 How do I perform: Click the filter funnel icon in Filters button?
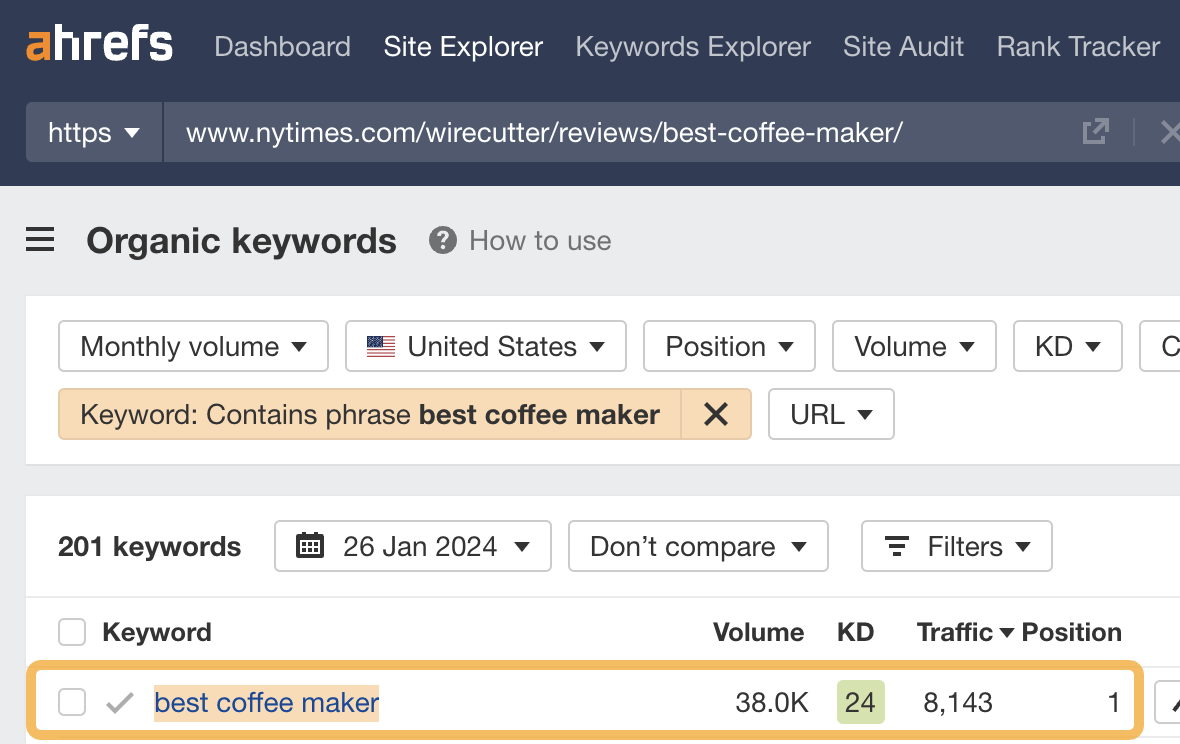(x=925, y=546)
